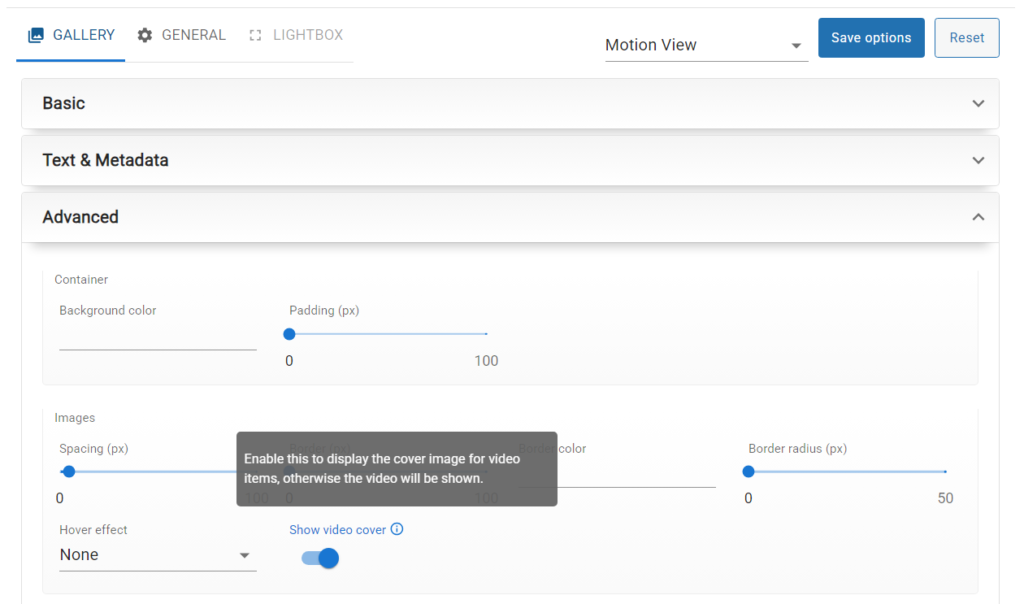Click the info icon beside Show video cover
This screenshot has height=604, width=1024.
click(397, 530)
